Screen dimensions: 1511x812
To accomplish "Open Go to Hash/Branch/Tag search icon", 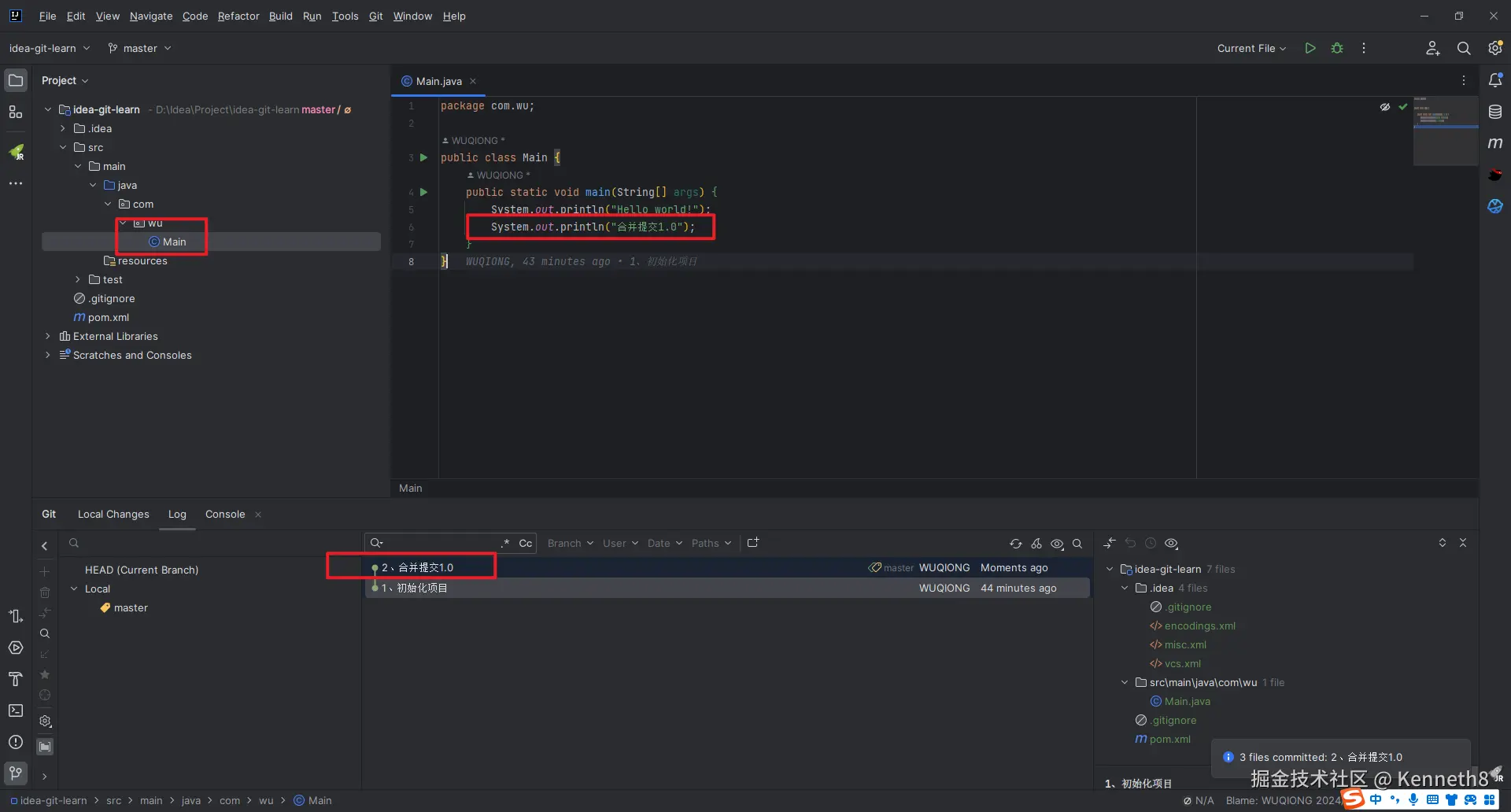I will pyautogui.click(x=1077, y=544).
